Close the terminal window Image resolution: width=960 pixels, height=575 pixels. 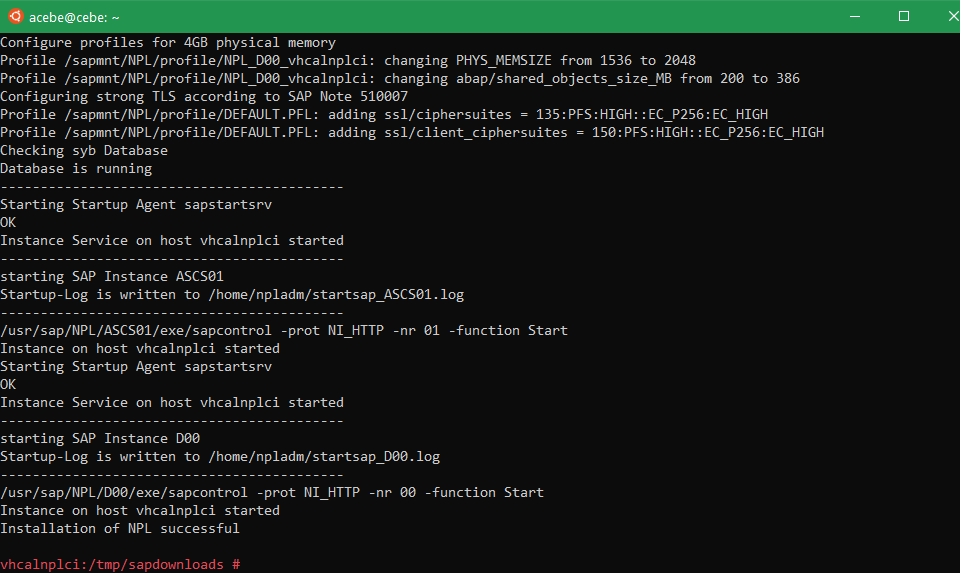point(951,17)
